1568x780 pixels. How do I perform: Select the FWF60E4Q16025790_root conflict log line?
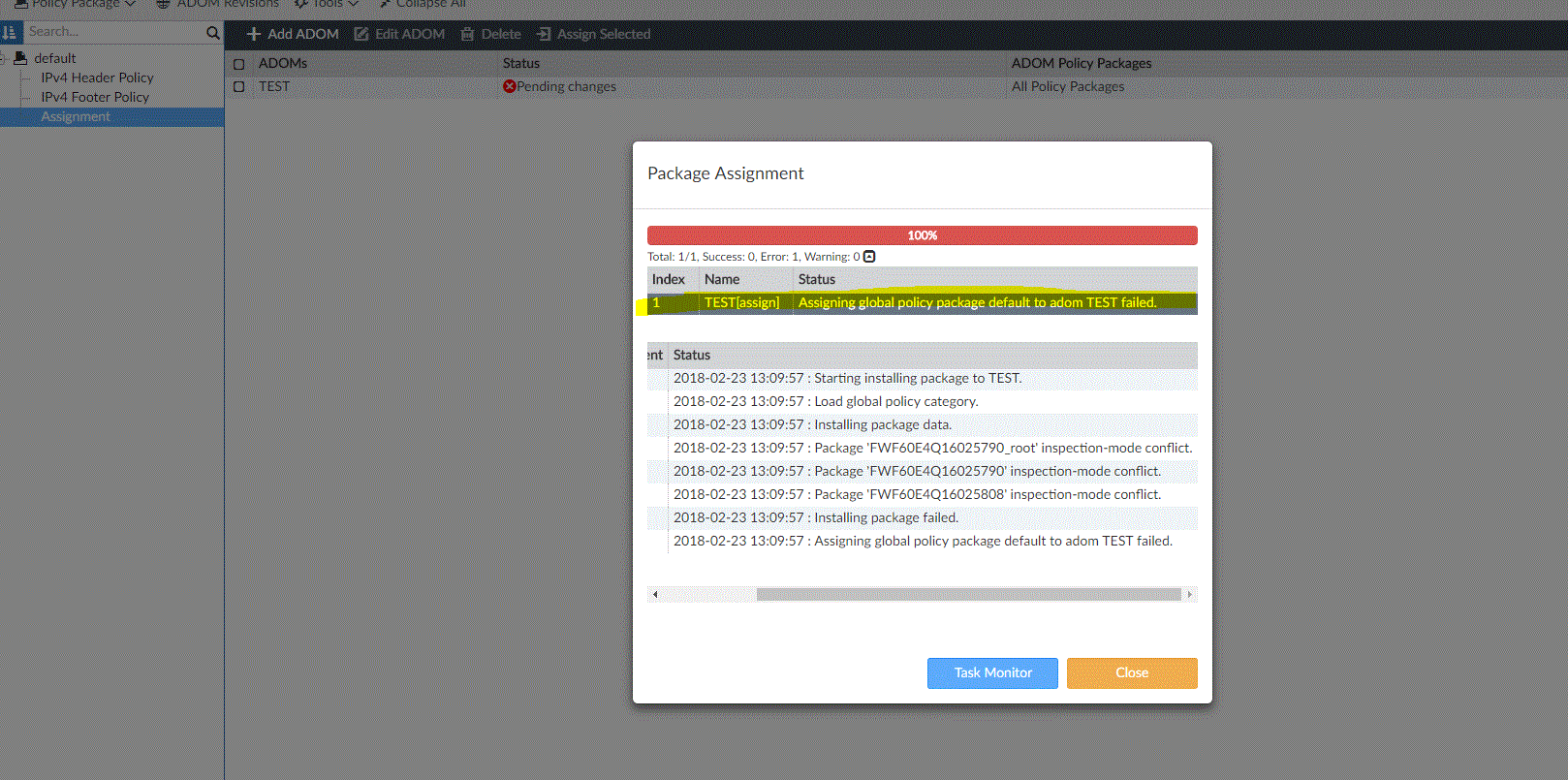933,448
